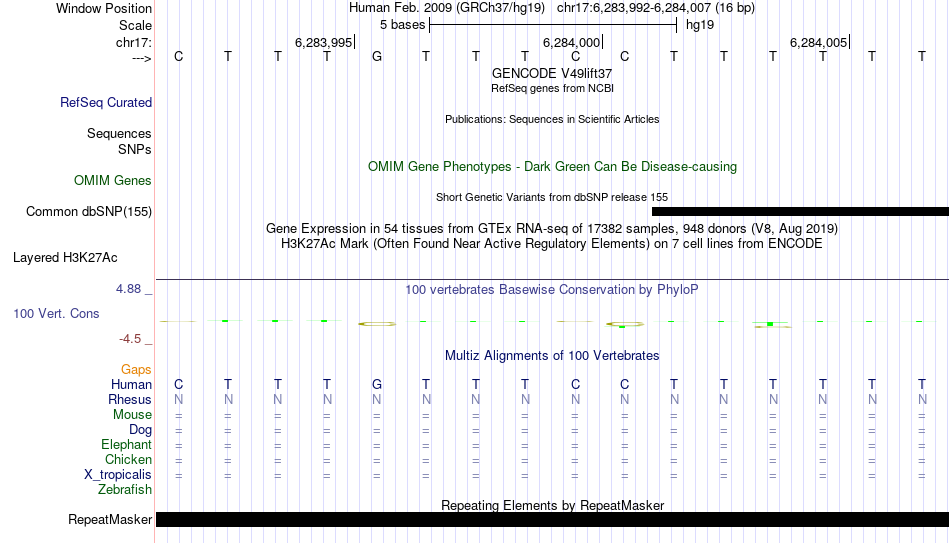Select the Window Position label
This screenshot has height=543, width=950.
click(104, 8)
